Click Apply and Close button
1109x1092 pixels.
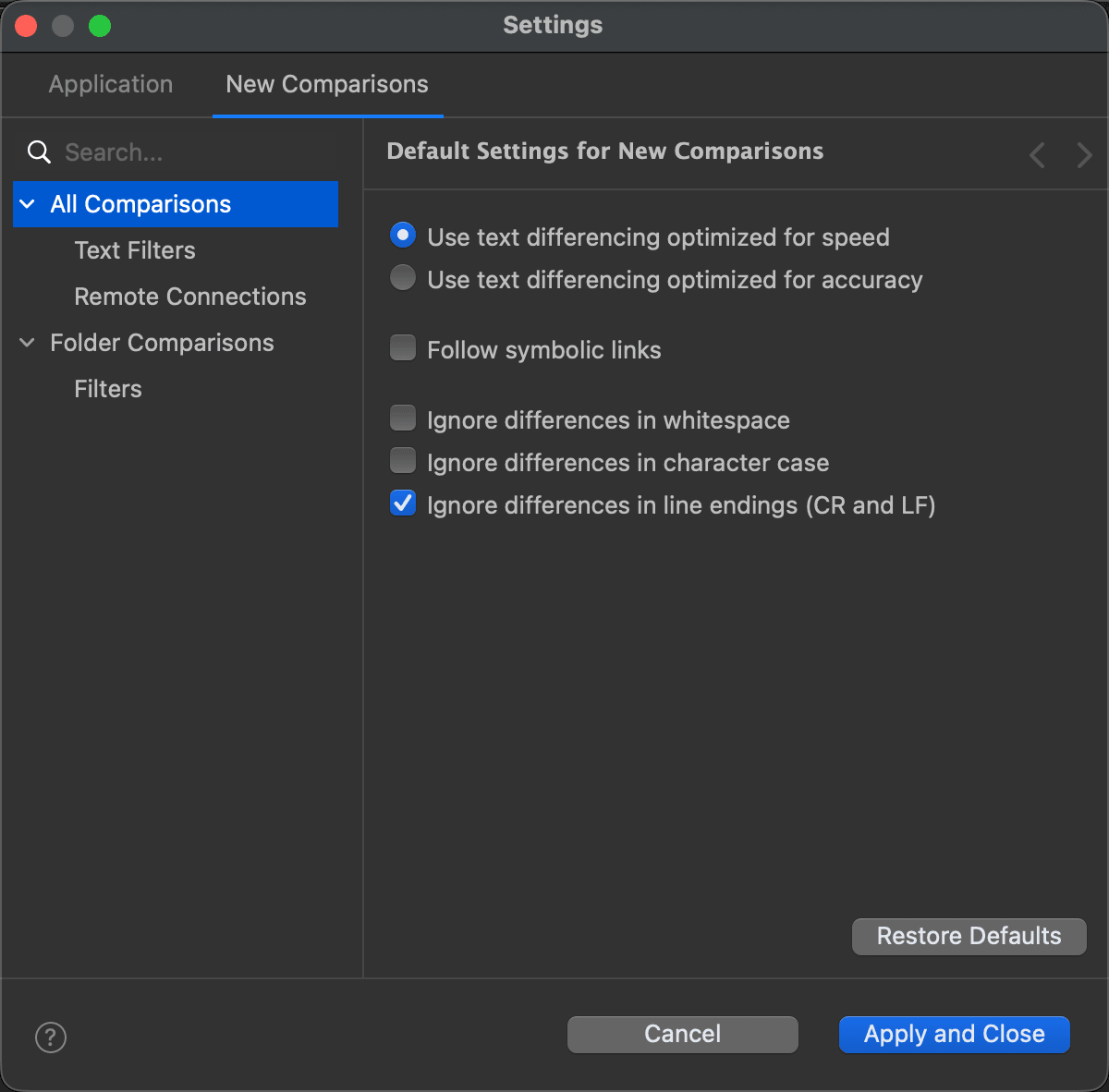(x=955, y=1034)
